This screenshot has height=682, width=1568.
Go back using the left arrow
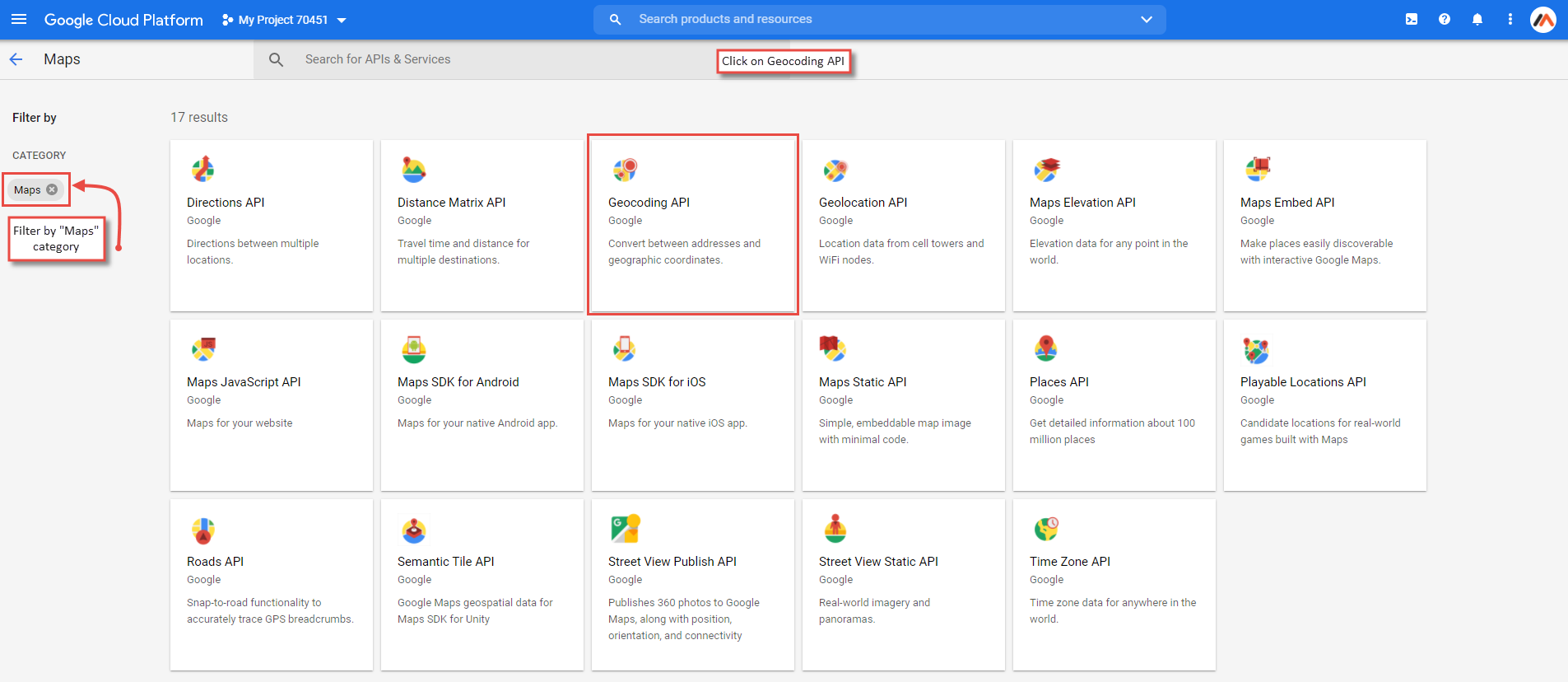(16, 59)
